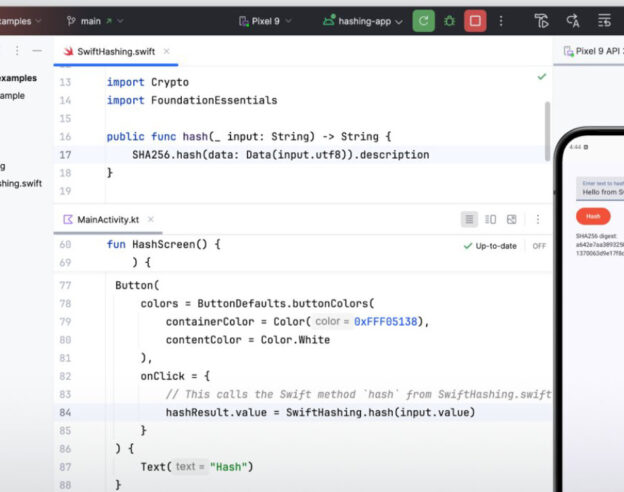Switch editor to Split view
This screenshot has width=624, height=492.
coord(490,219)
